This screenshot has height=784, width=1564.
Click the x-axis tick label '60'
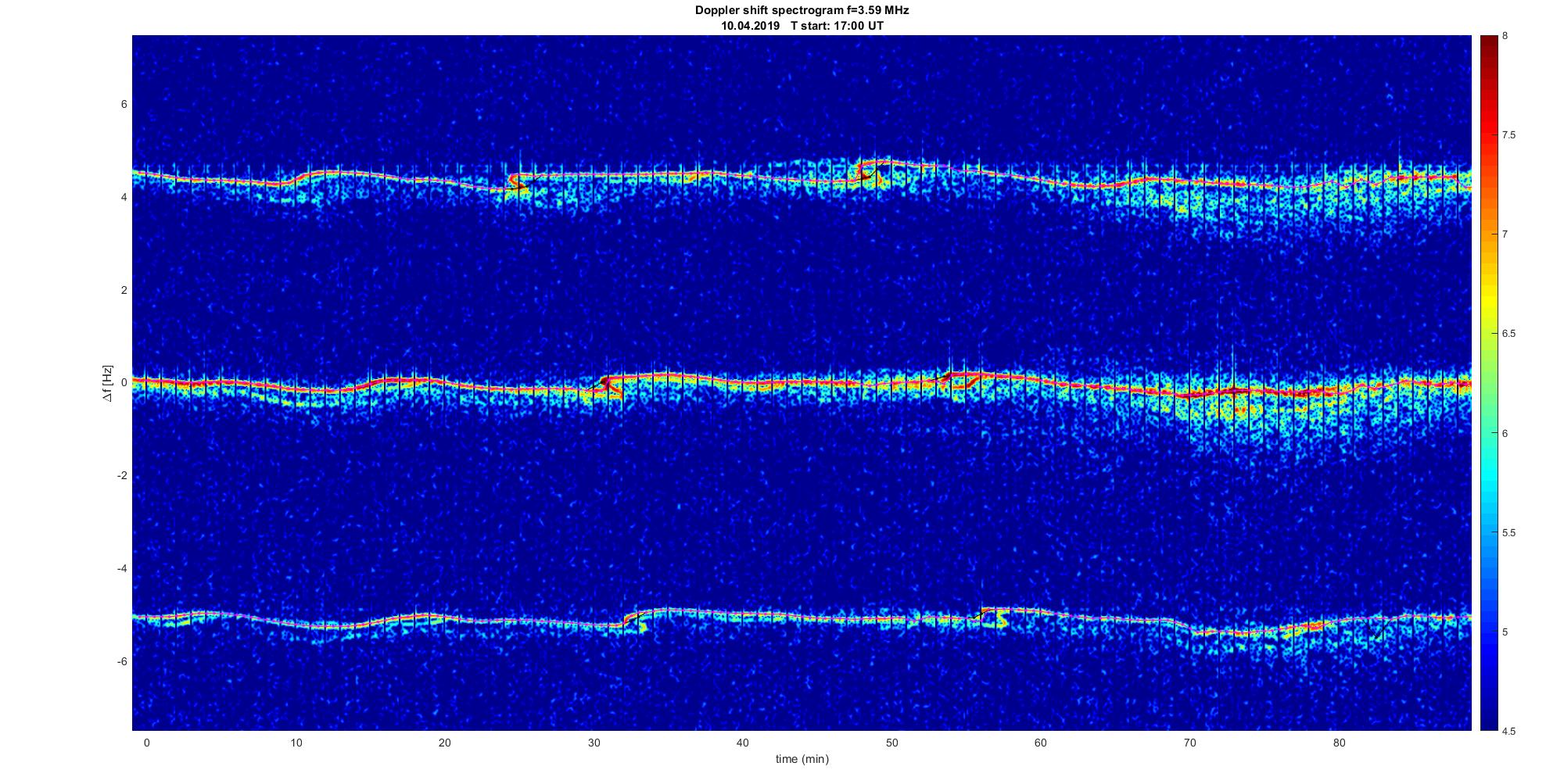(1041, 743)
